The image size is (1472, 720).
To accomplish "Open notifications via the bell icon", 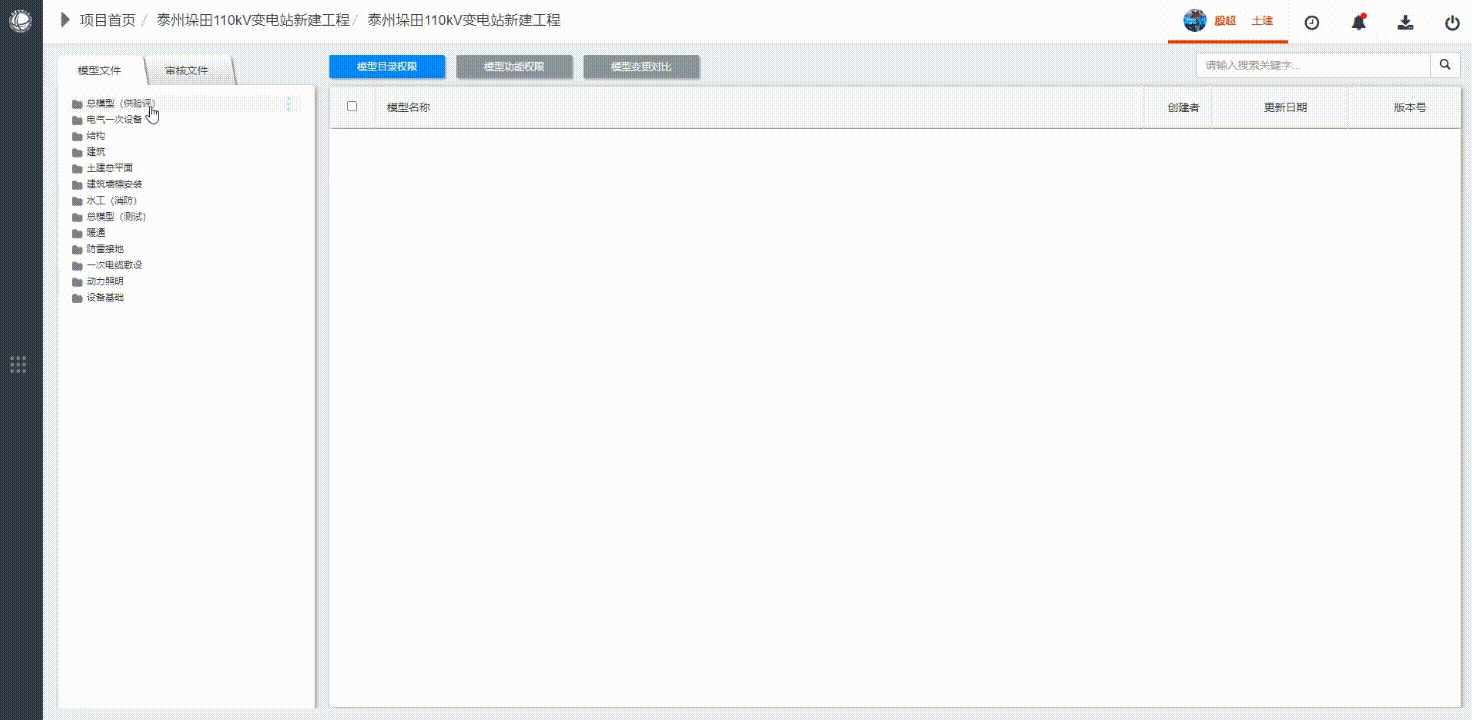I will (1358, 22).
